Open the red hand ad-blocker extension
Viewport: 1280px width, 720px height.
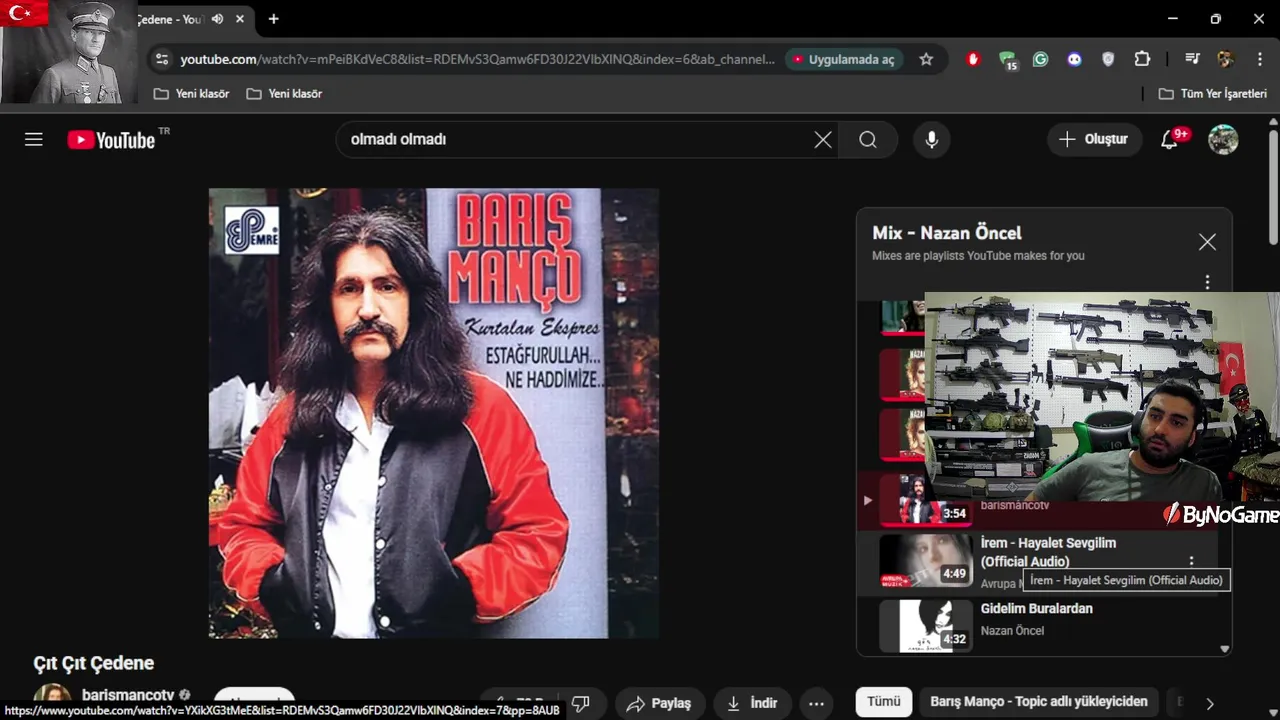(973, 59)
